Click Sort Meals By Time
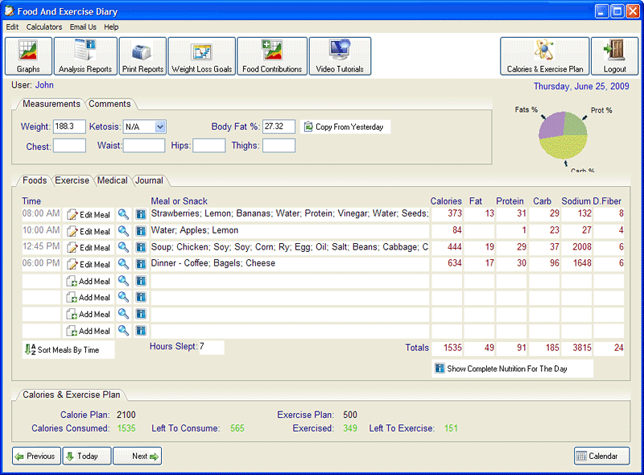644x475 pixels. pyautogui.click(x=69, y=349)
